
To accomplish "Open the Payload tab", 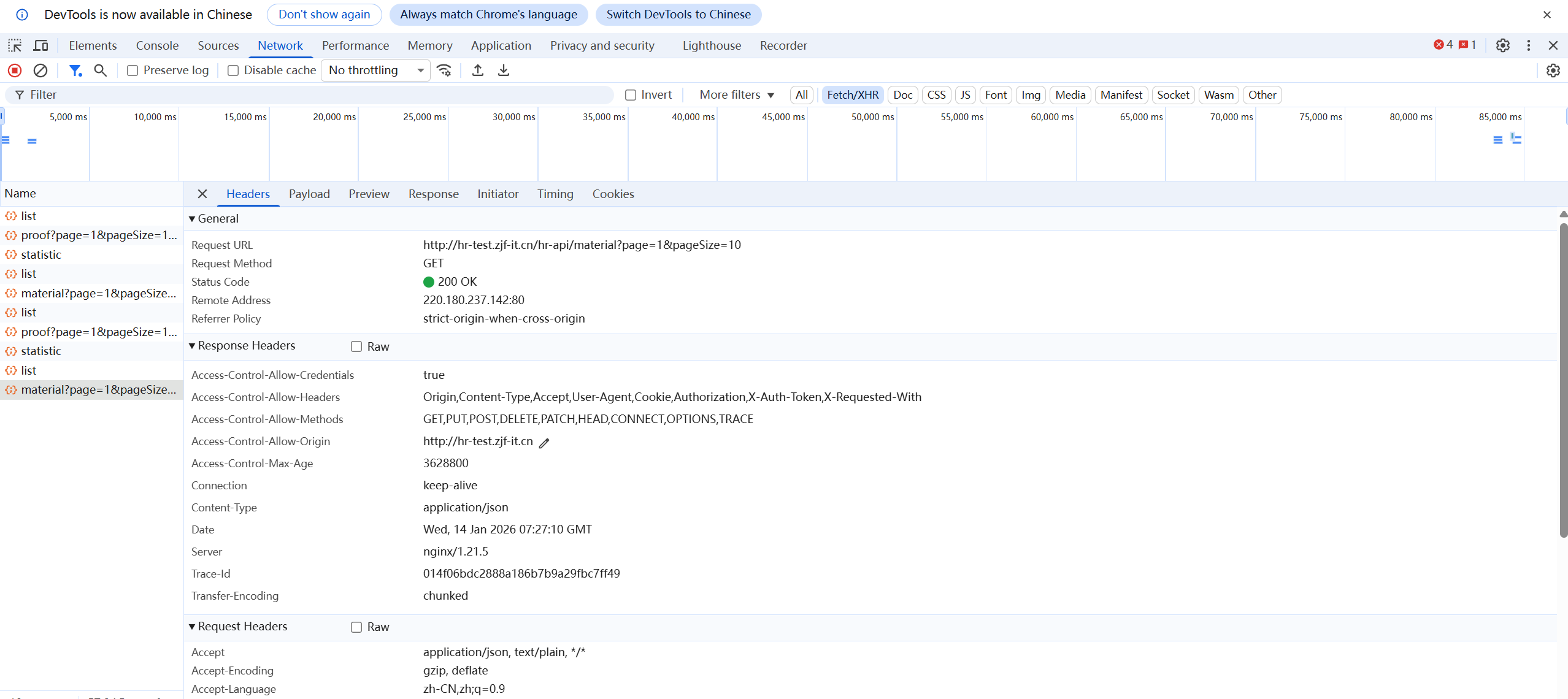I will [x=309, y=194].
